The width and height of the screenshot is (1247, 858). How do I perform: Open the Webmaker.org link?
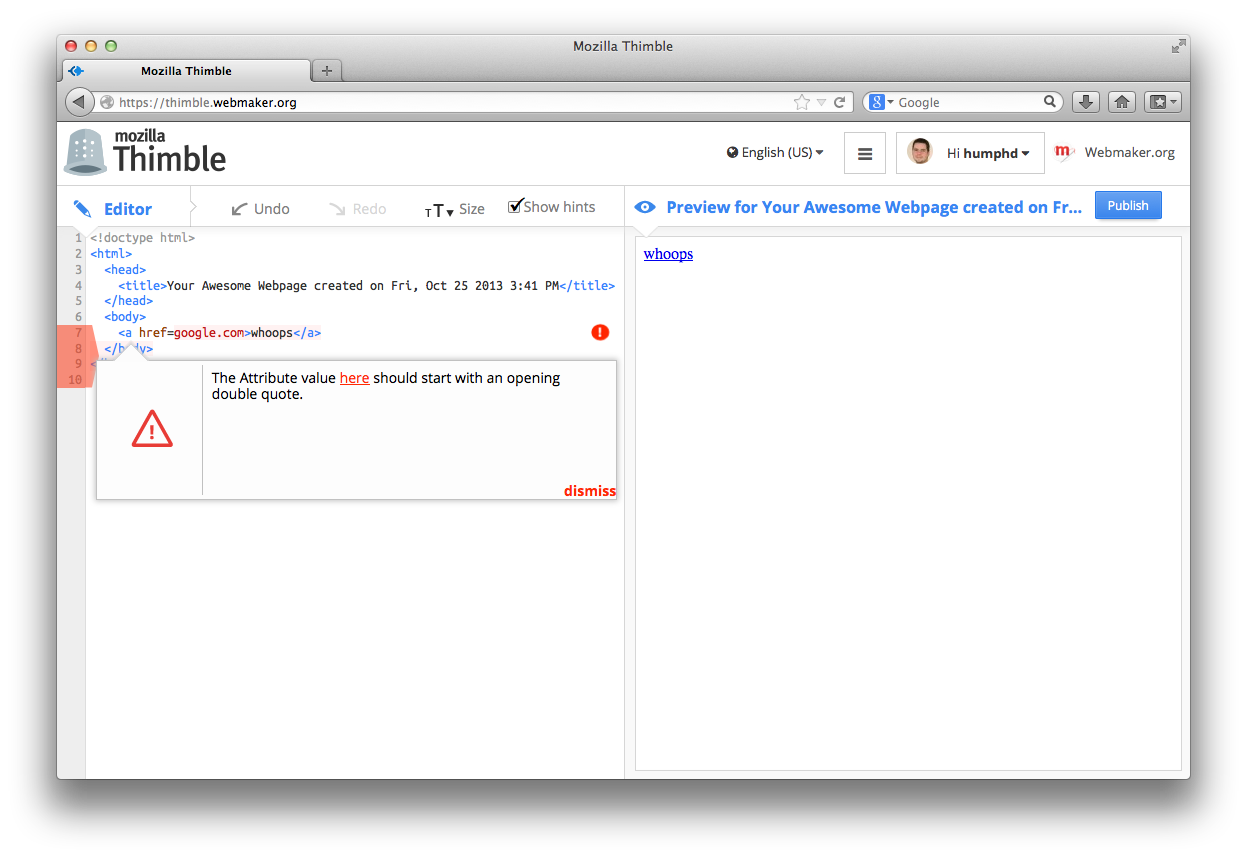click(1130, 153)
